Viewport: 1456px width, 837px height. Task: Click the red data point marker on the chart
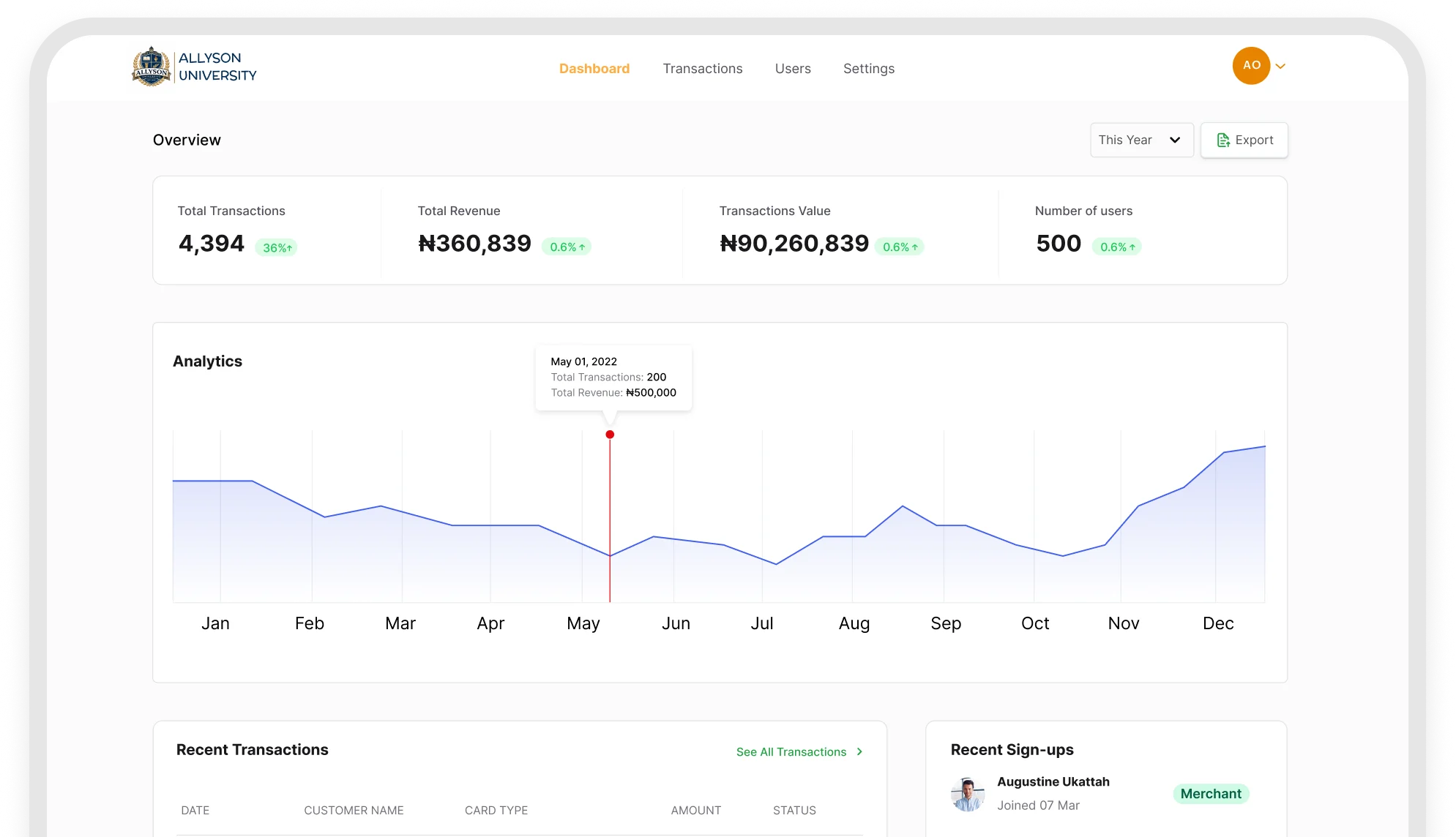coord(609,435)
